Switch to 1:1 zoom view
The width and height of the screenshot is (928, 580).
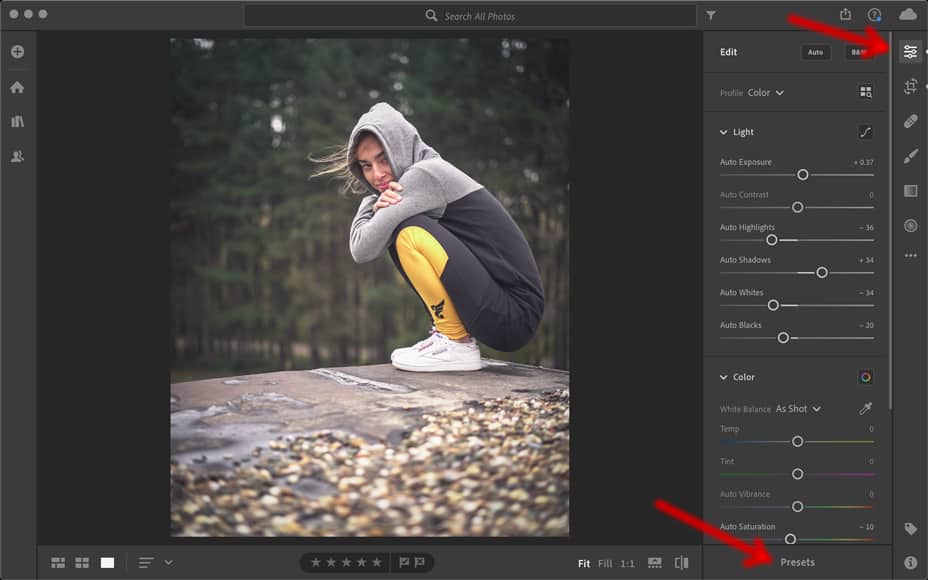click(627, 564)
